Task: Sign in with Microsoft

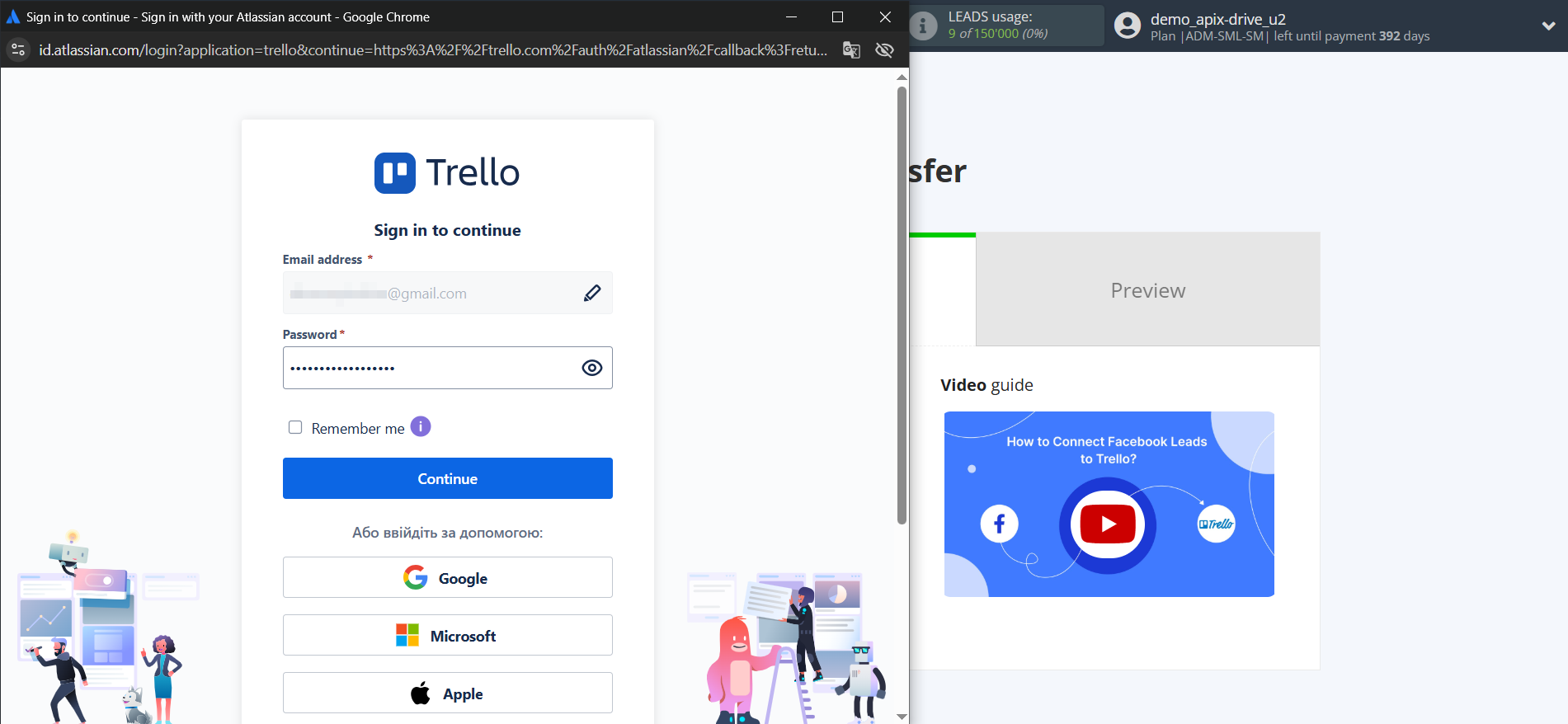Action: click(x=447, y=635)
